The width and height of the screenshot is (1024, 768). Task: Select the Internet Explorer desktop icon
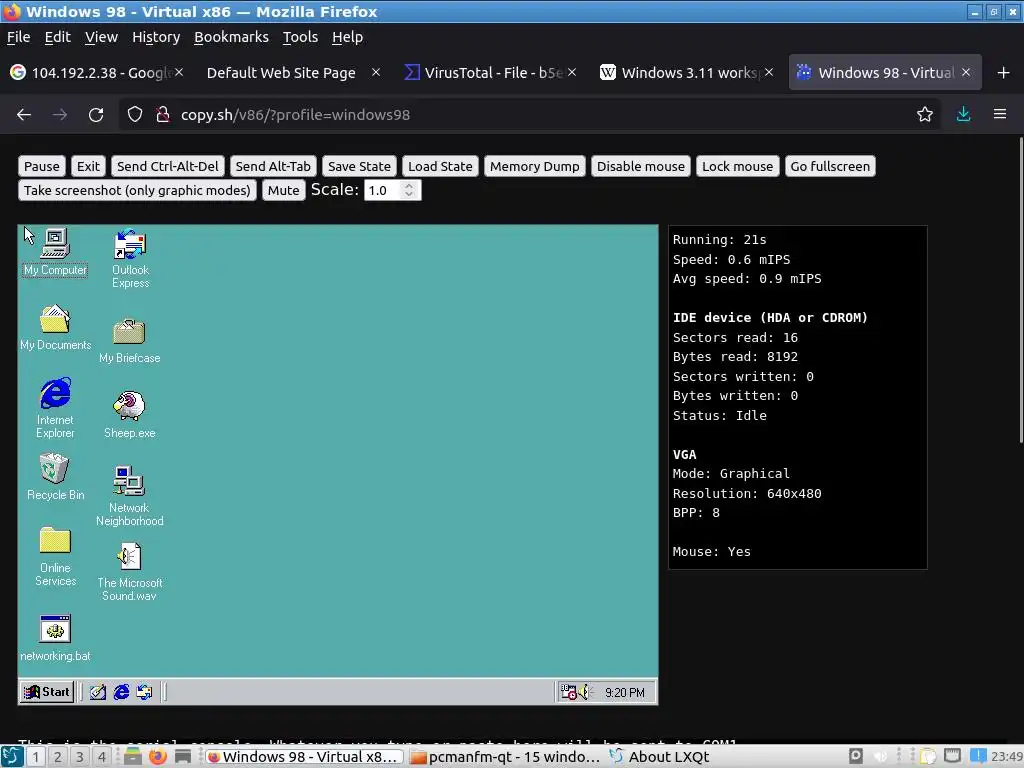(x=55, y=408)
